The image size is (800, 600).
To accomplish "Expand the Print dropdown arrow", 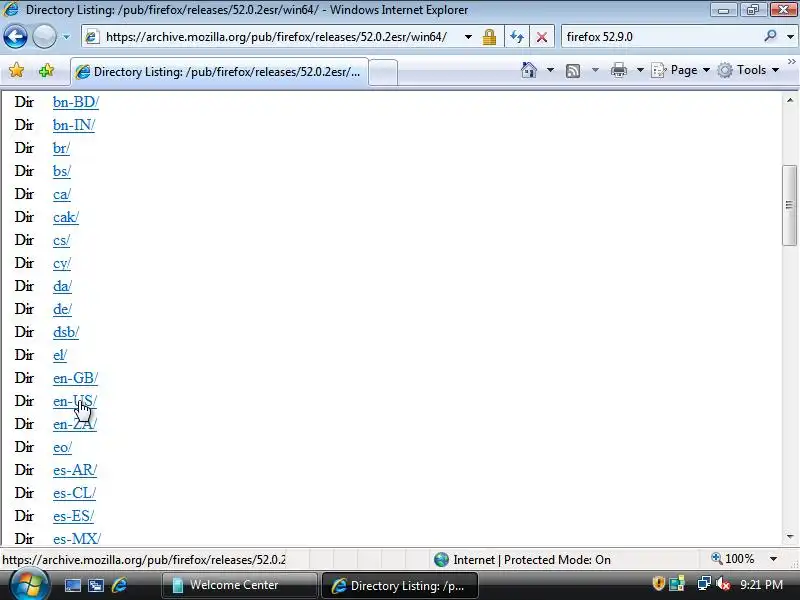I will pos(640,70).
